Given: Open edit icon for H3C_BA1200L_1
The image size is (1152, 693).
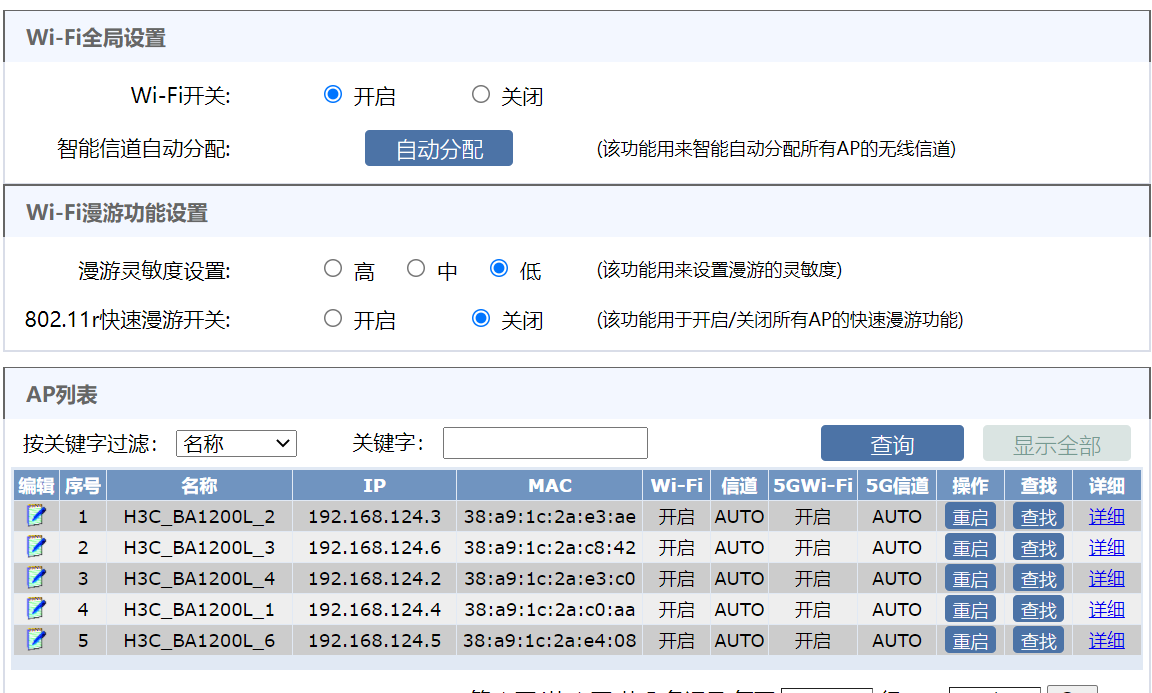Looking at the screenshot, I should click(x=36, y=609).
